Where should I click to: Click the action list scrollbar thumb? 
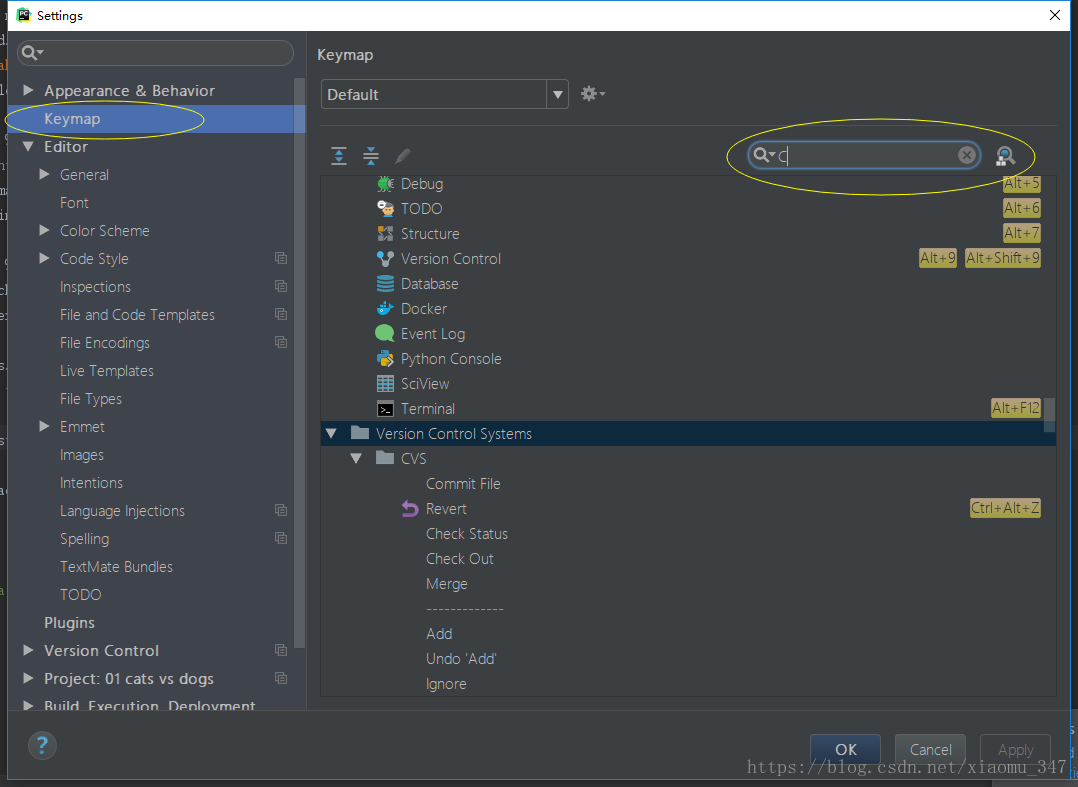pyautogui.click(x=1049, y=414)
